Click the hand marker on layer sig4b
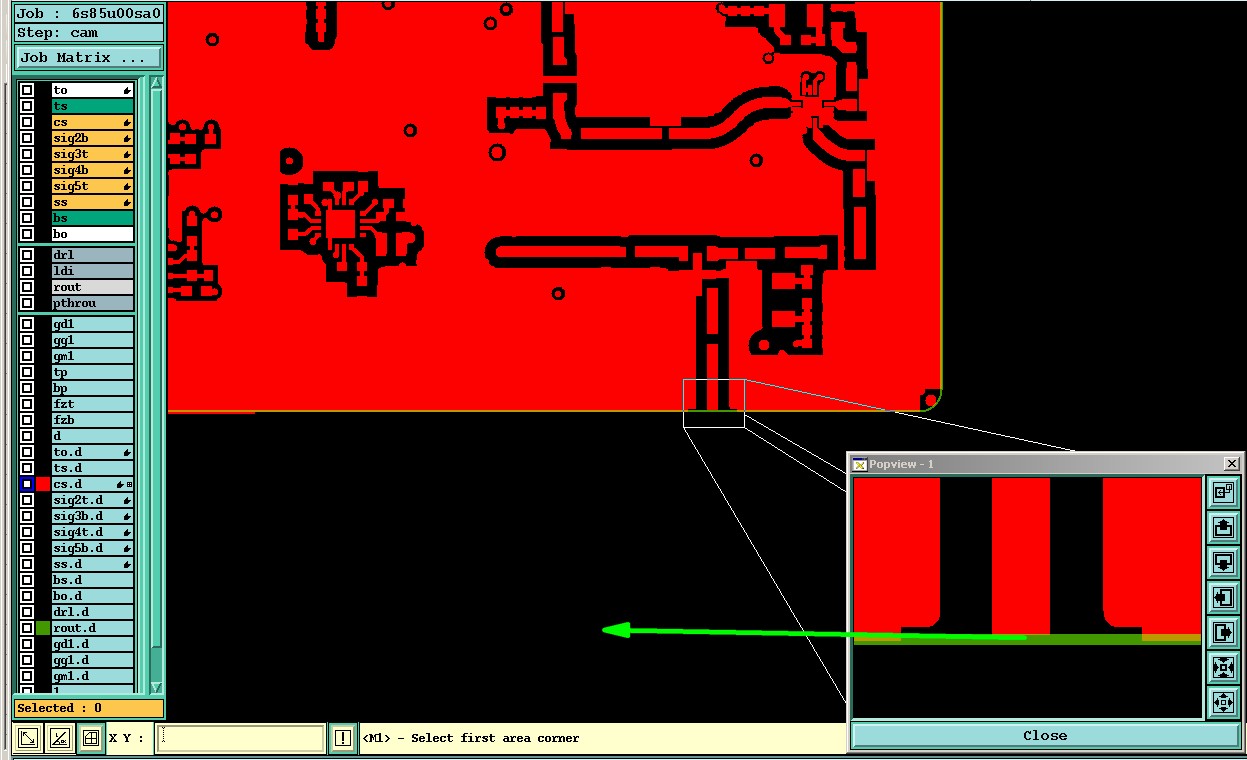This screenshot has height=760, width=1247. click(127, 171)
